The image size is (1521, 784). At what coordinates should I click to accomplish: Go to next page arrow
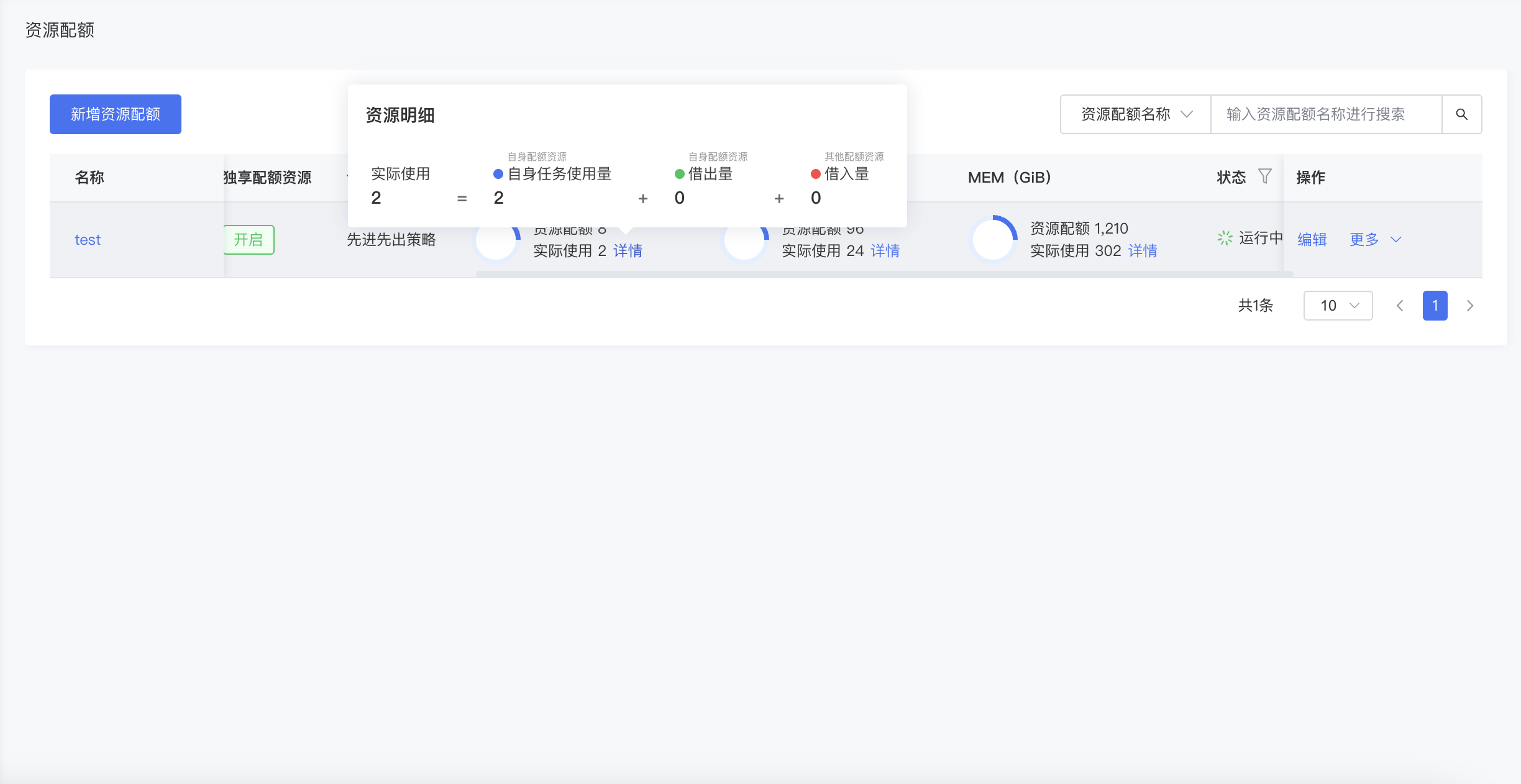[1469, 306]
